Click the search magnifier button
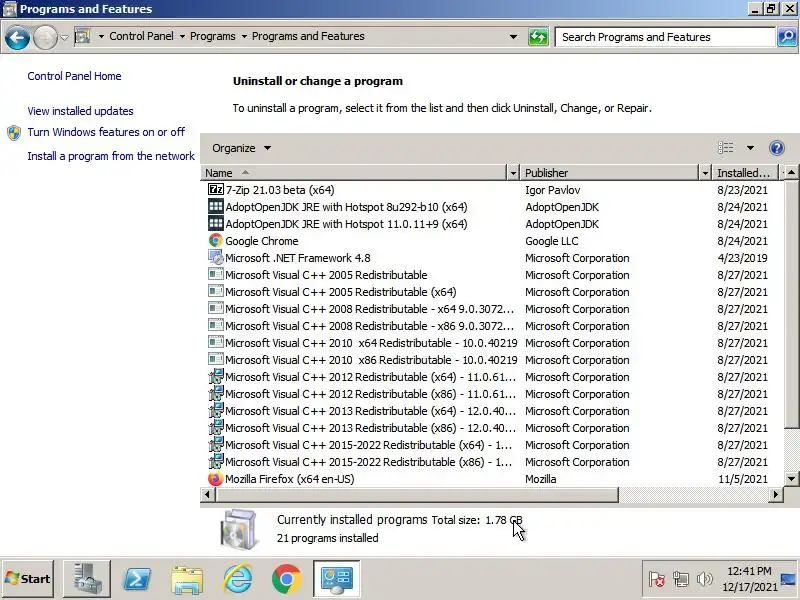The width and height of the screenshot is (800, 600). pyautogui.click(x=787, y=37)
